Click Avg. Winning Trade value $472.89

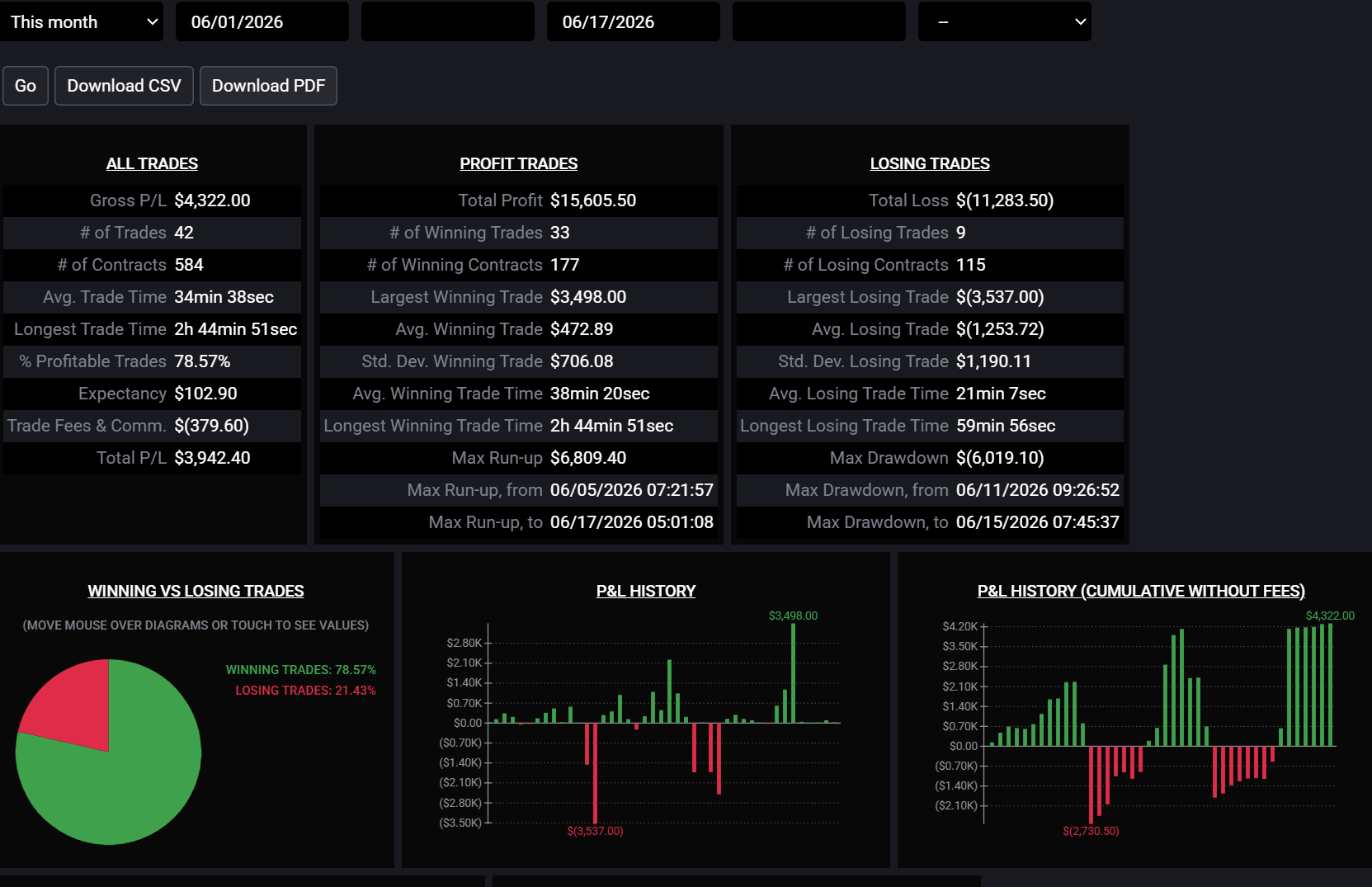(x=582, y=329)
